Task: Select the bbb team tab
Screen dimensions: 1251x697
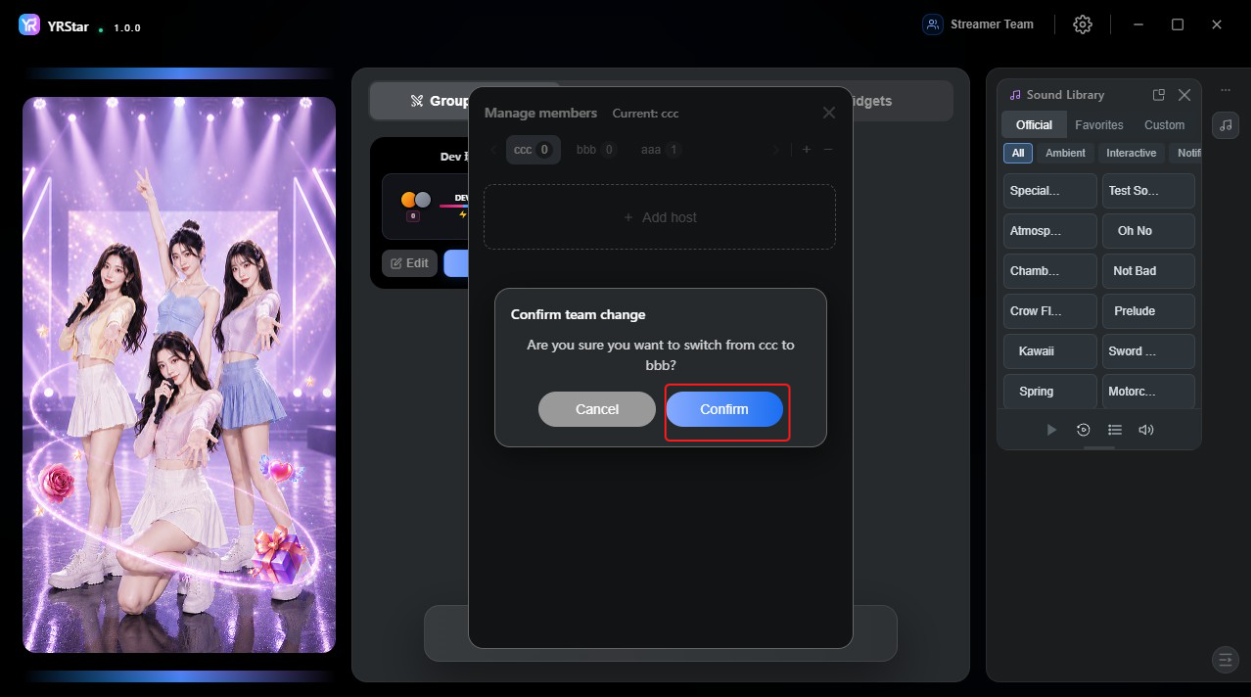Action: [x=596, y=150]
